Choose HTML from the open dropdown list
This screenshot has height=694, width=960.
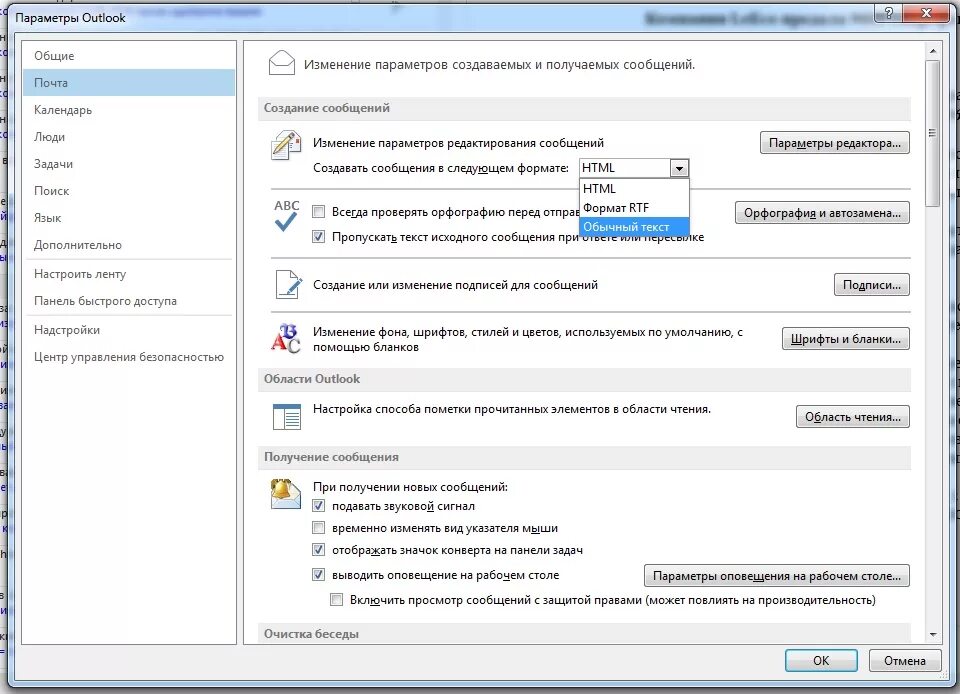[634, 188]
